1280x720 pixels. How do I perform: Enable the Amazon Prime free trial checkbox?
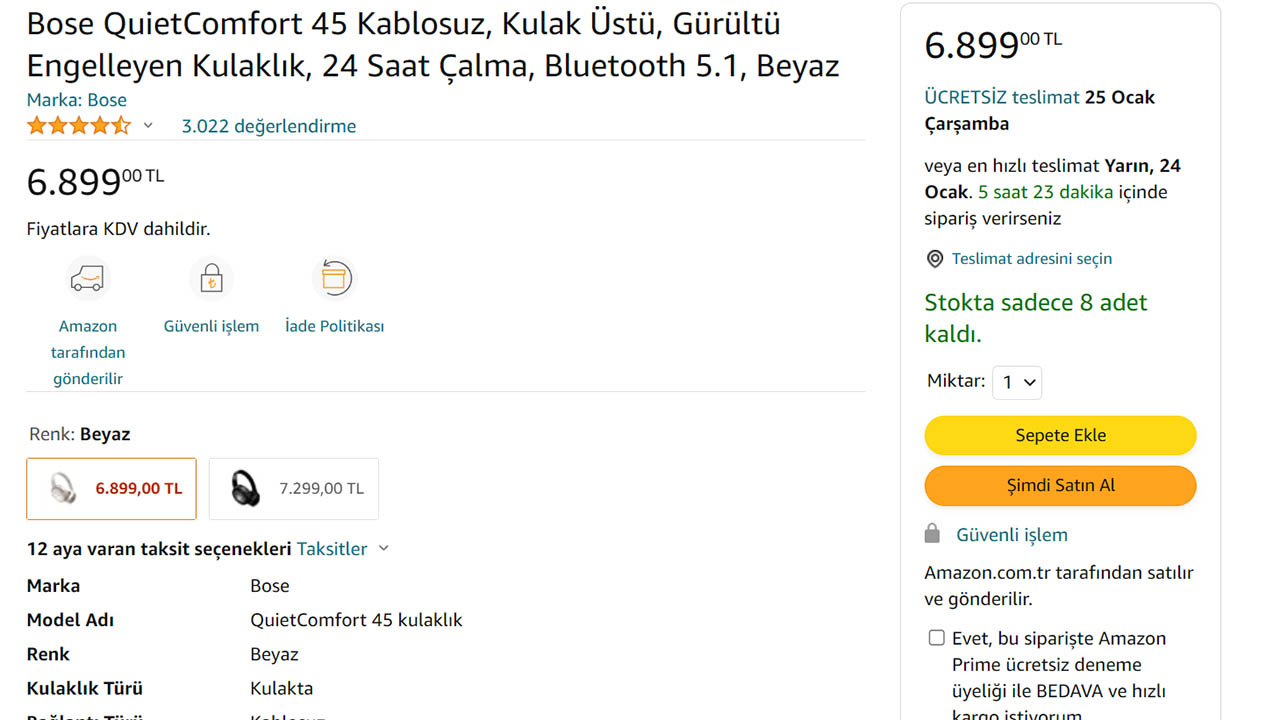click(x=936, y=638)
